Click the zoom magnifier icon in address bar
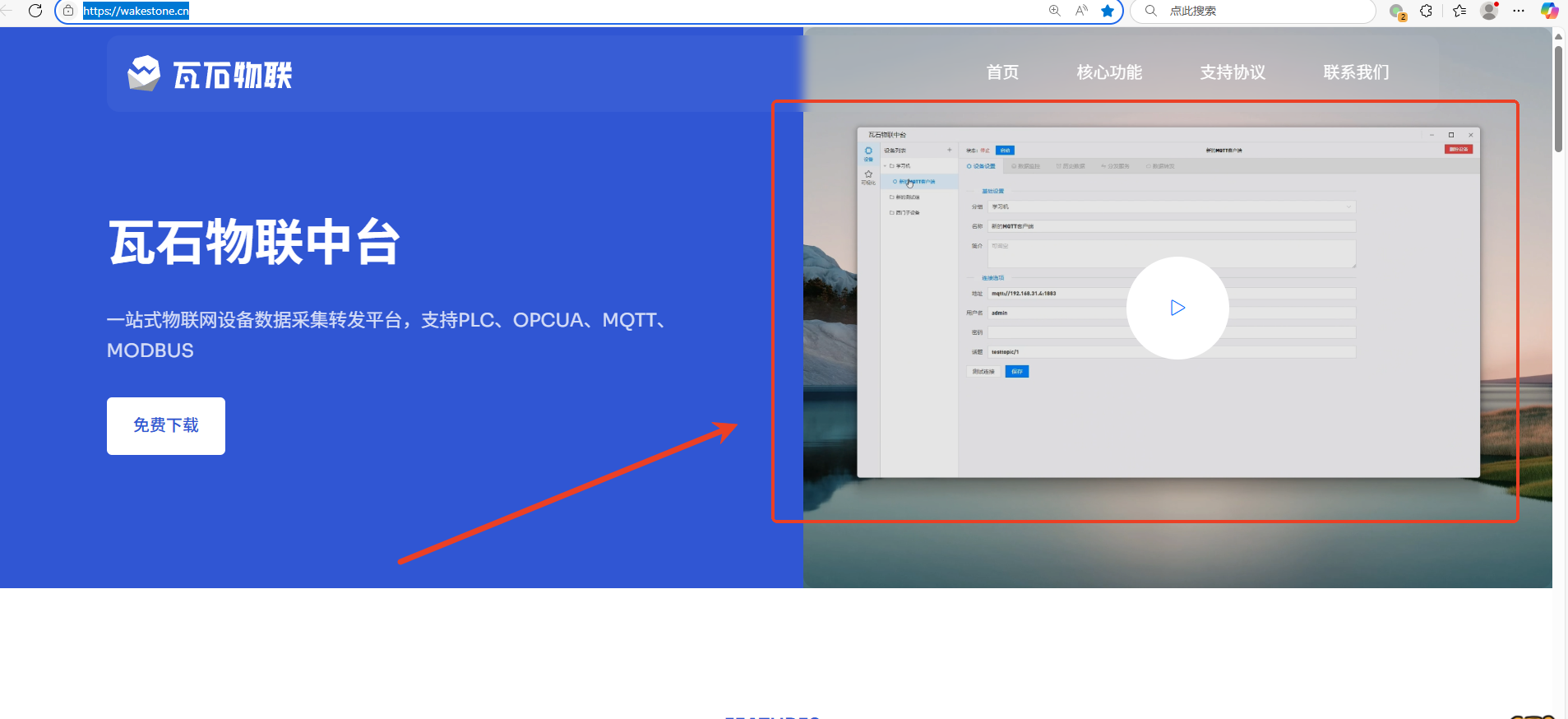Viewport: 1568px width, 719px height. coord(1055,11)
